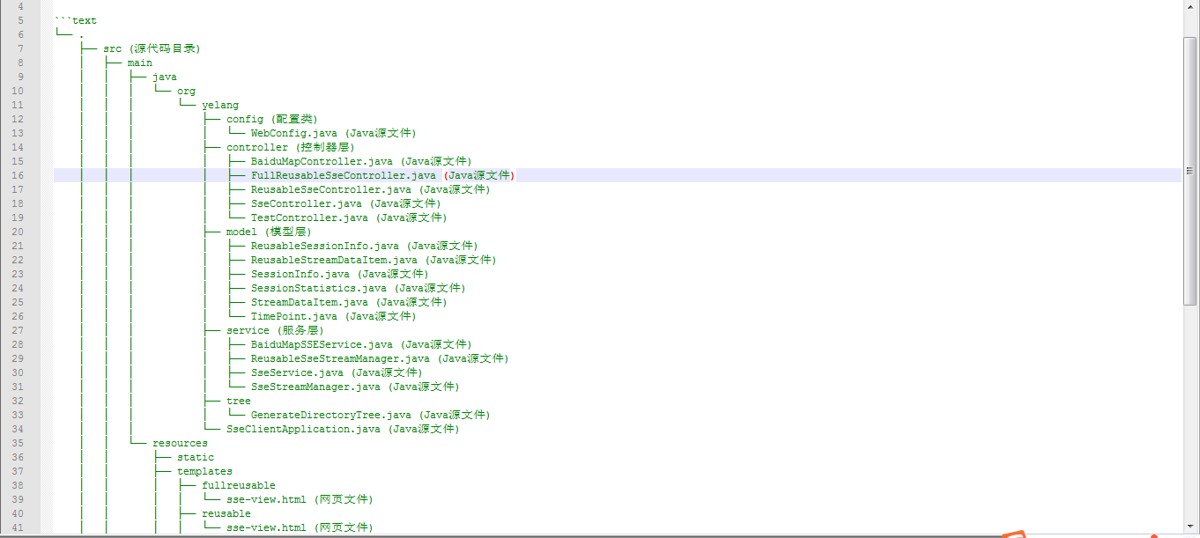The height and width of the screenshot is (538, 1200).
Task: Click the src (源代码目录) entry
Action: (x=152, y=48)
